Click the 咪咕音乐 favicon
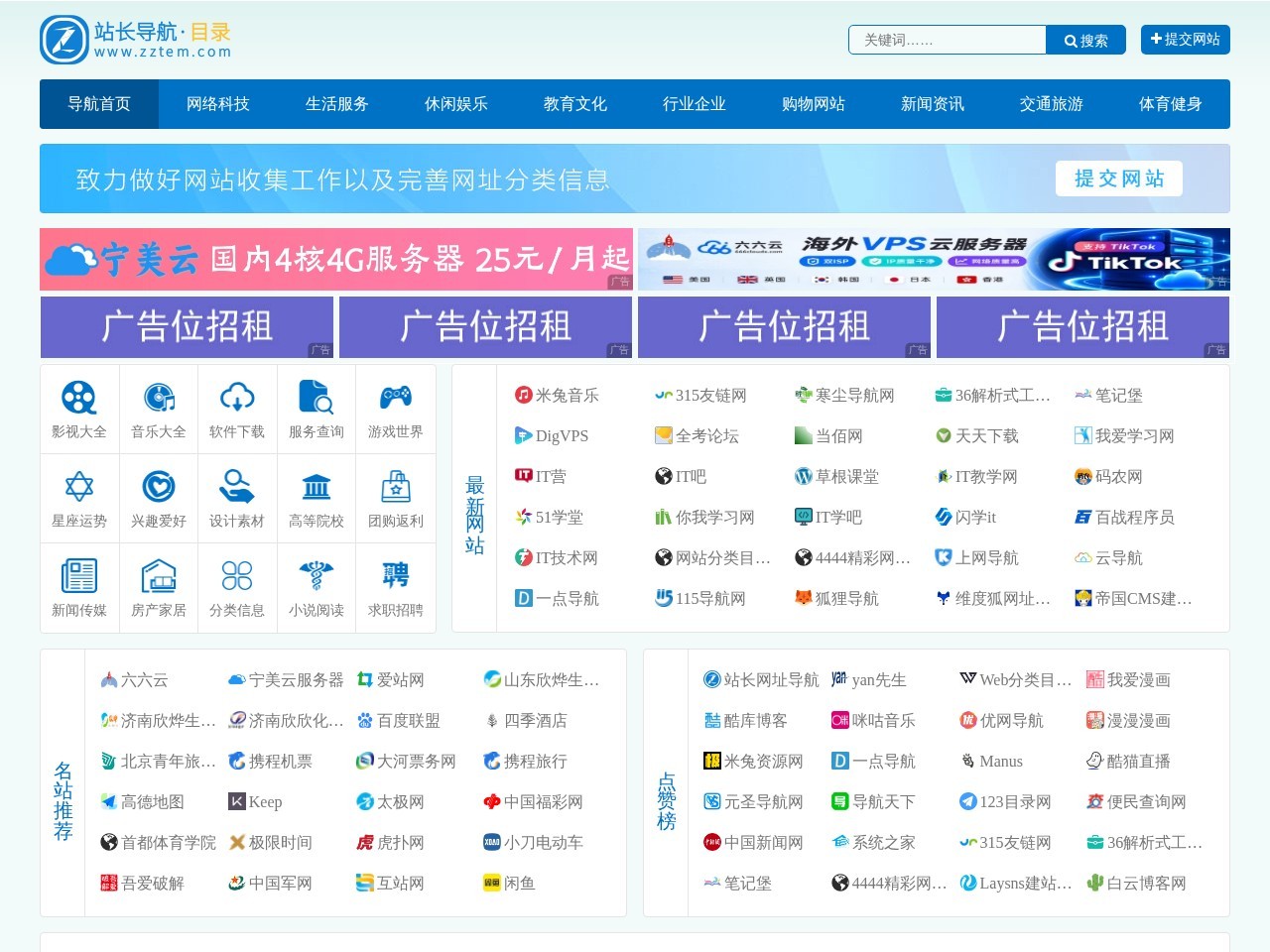 pos(840,720)
